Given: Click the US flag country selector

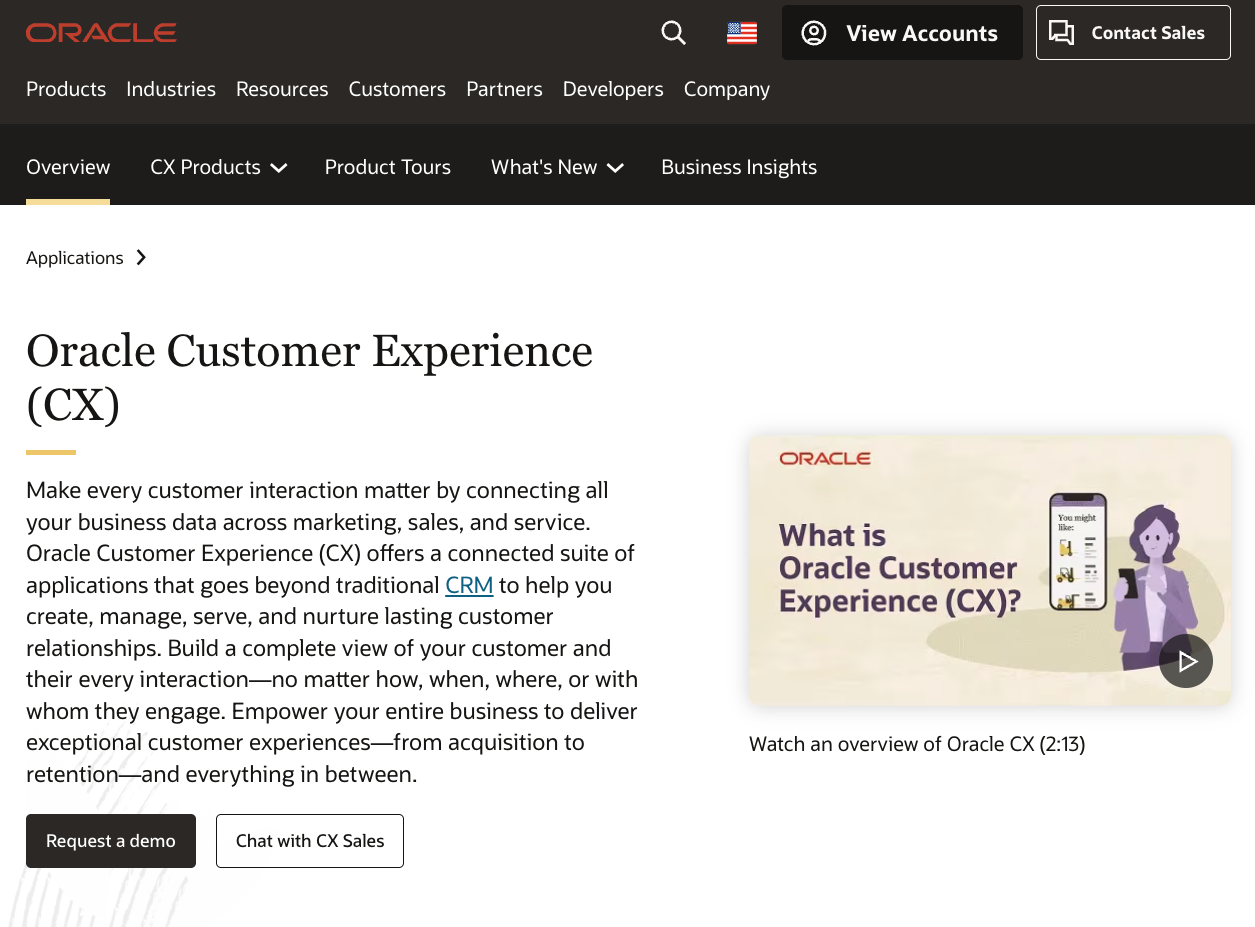Looking at the screenshot, I should pos(742,33).
